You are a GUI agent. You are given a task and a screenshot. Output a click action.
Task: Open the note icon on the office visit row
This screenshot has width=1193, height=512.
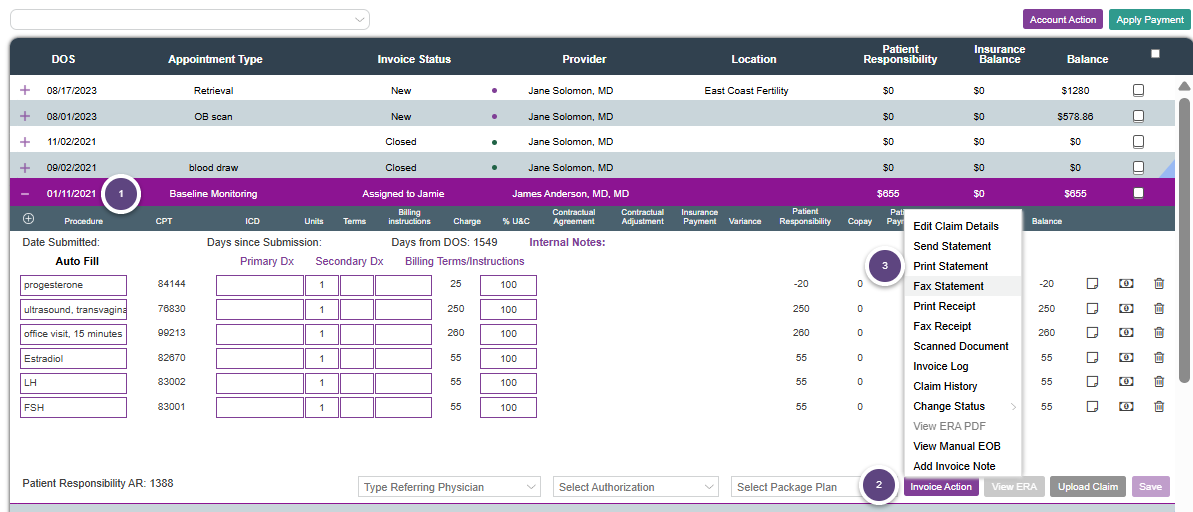pos(1093,333)
